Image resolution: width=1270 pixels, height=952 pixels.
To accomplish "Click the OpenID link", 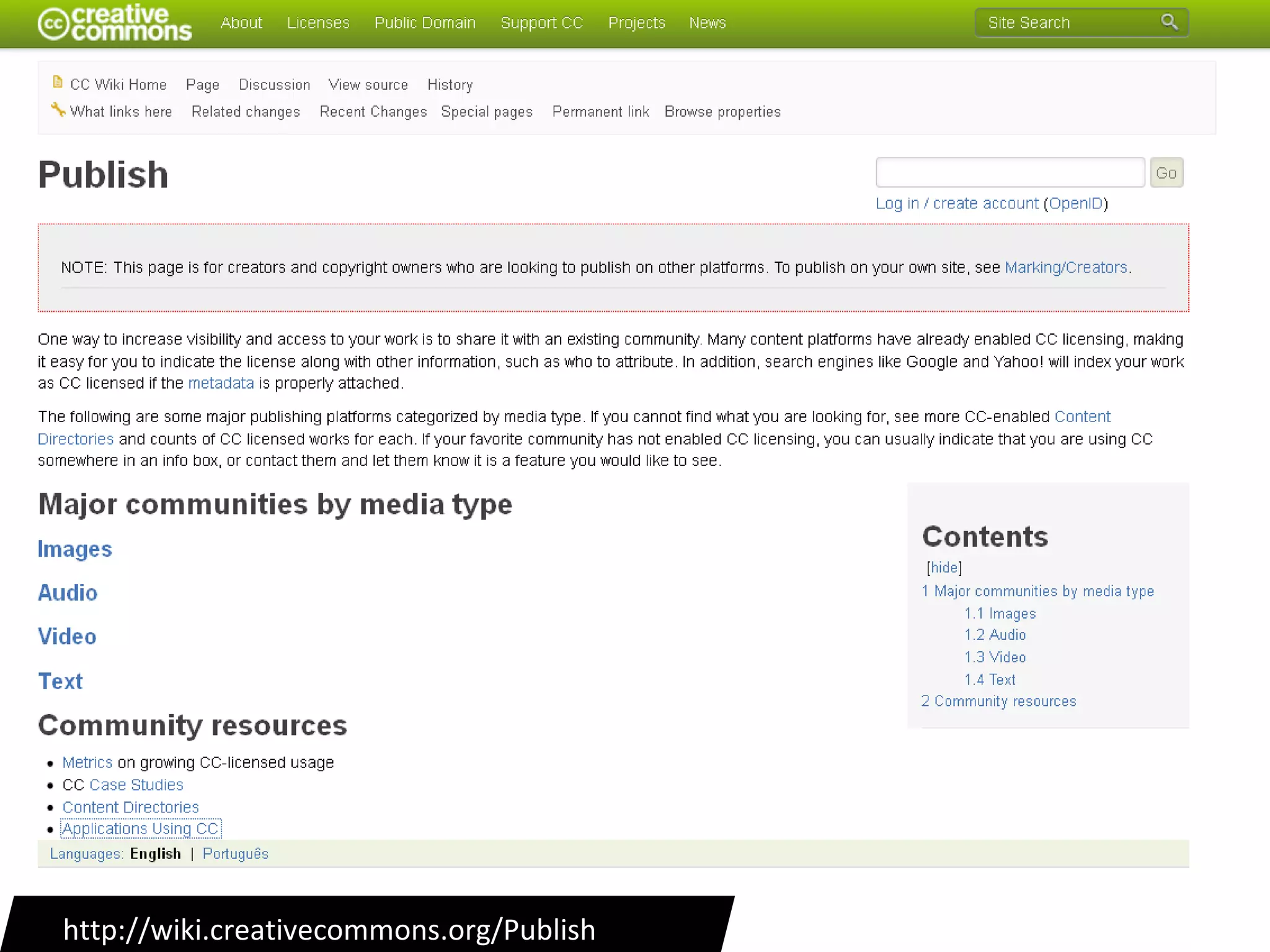I will coord(1076,203).
